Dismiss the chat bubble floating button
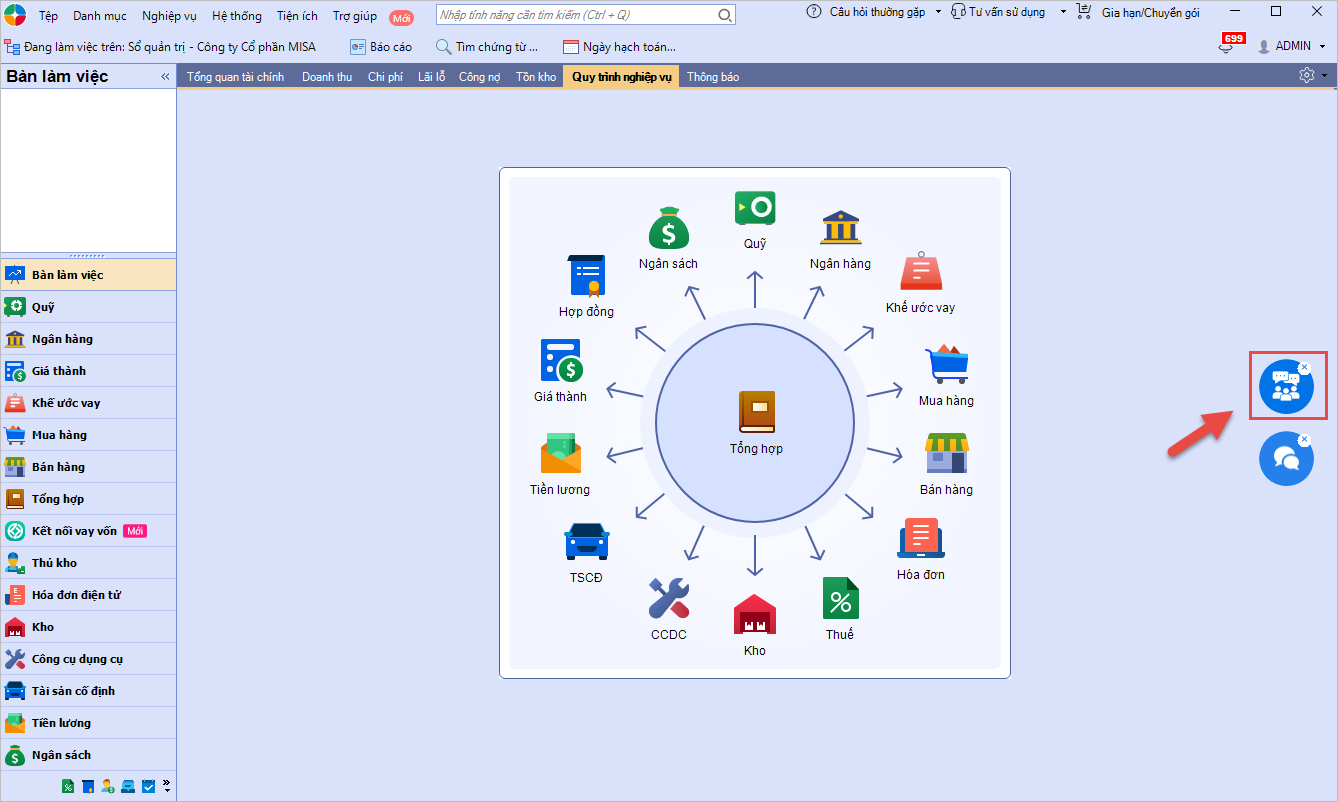This screenshot has height=802, width=1338. (1304, 440)
